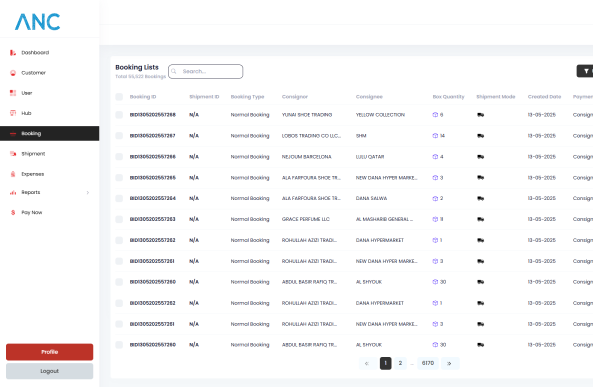This screenshot has height=387, width=593.
Task: Click the Box Quantity column header
Action: [x=449, y=97]
